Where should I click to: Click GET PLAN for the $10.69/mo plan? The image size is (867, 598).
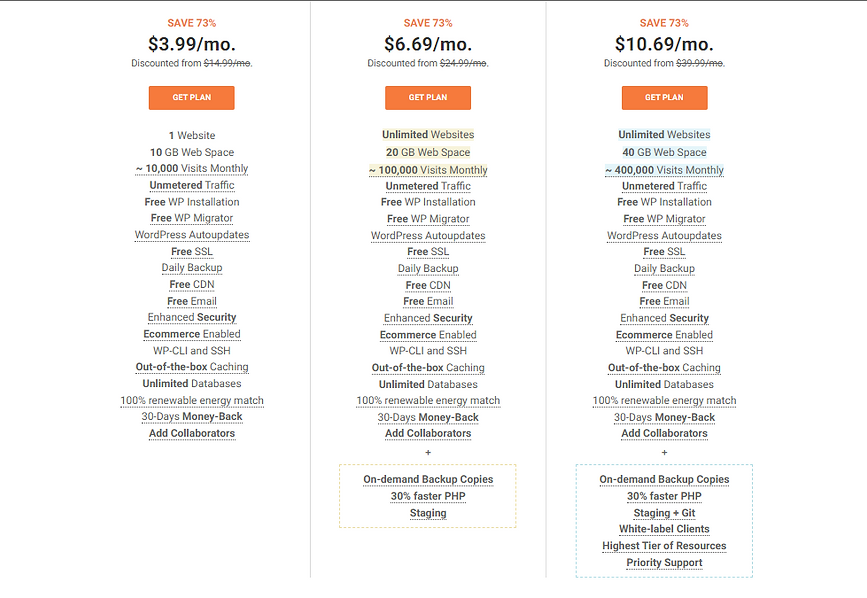(x=665, y=98)
